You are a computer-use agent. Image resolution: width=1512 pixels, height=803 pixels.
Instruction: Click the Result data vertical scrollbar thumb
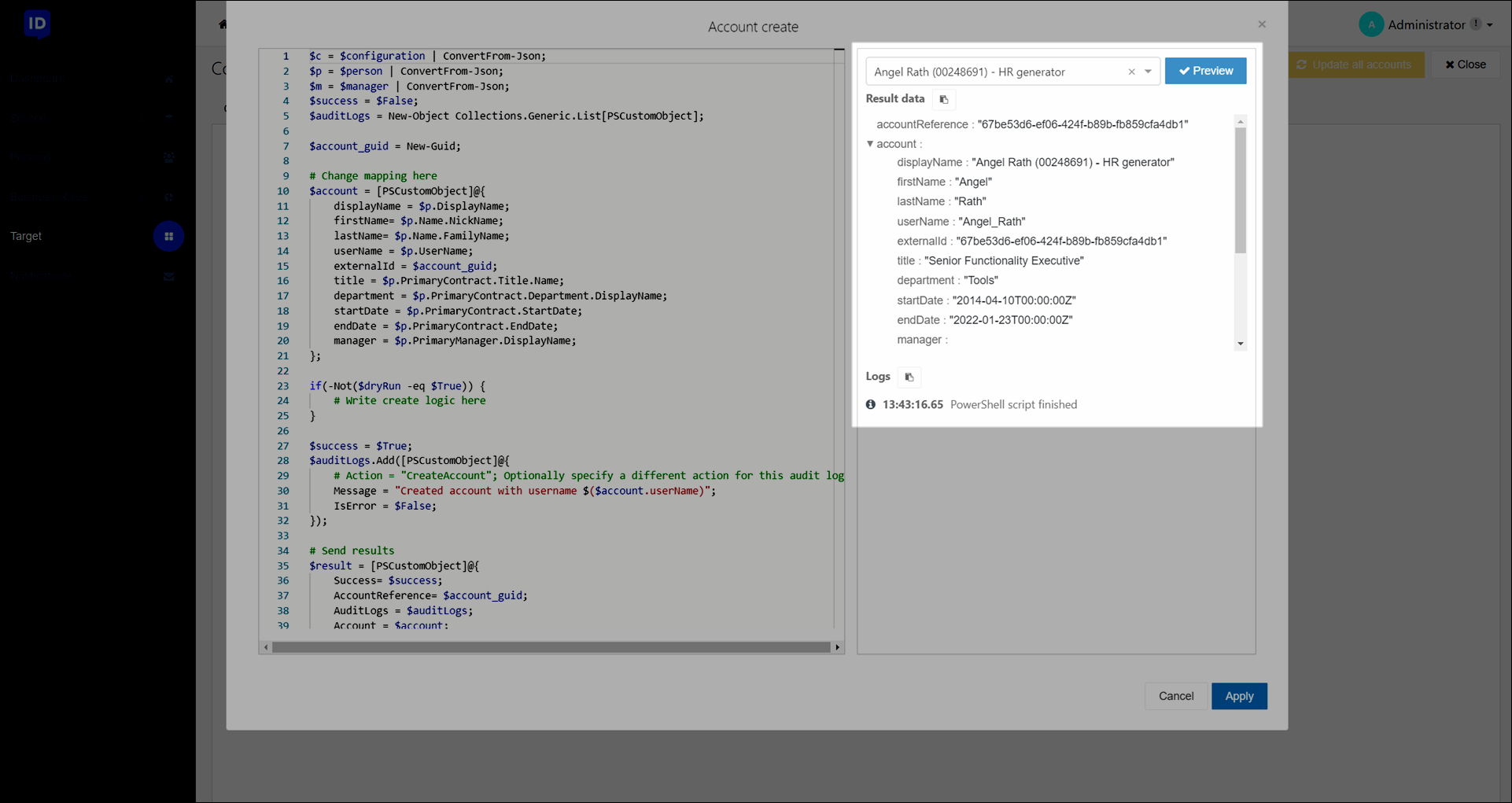tap(1241, 190)
